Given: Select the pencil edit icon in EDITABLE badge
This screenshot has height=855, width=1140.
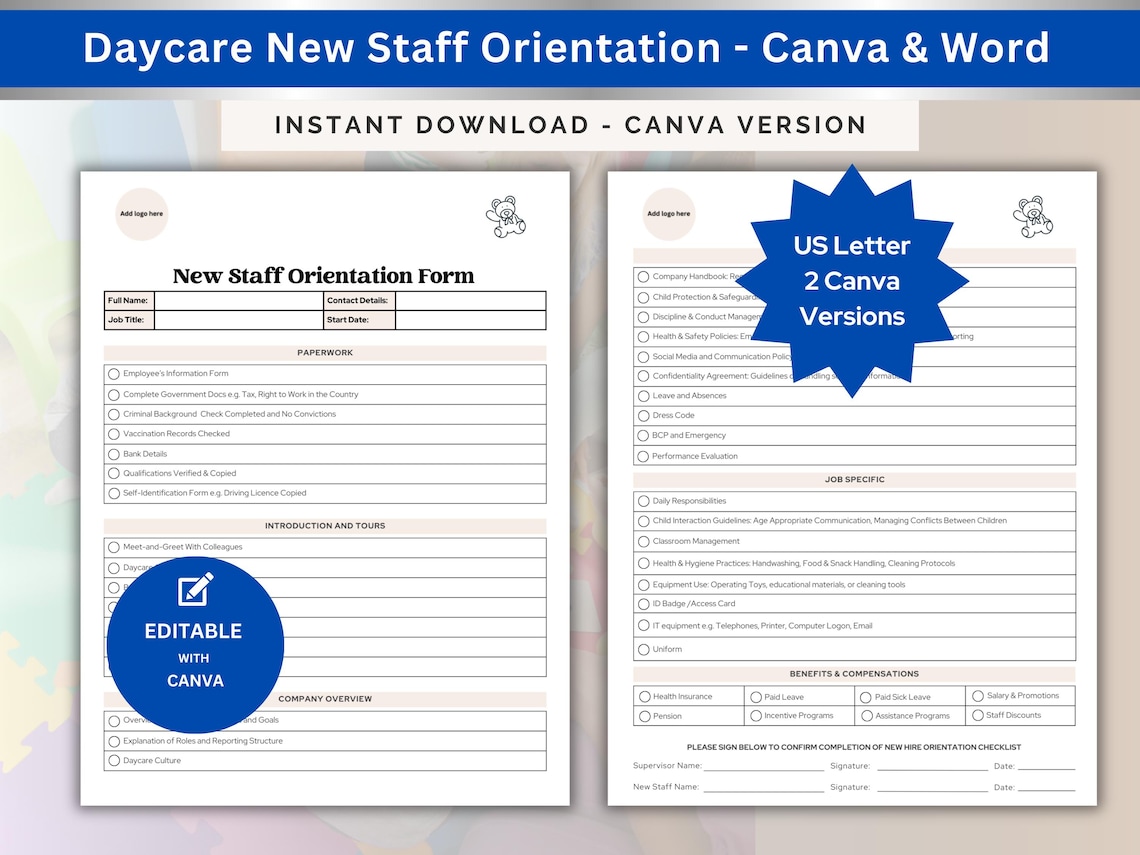Looking at the screenshot, I should coord(194,592).
